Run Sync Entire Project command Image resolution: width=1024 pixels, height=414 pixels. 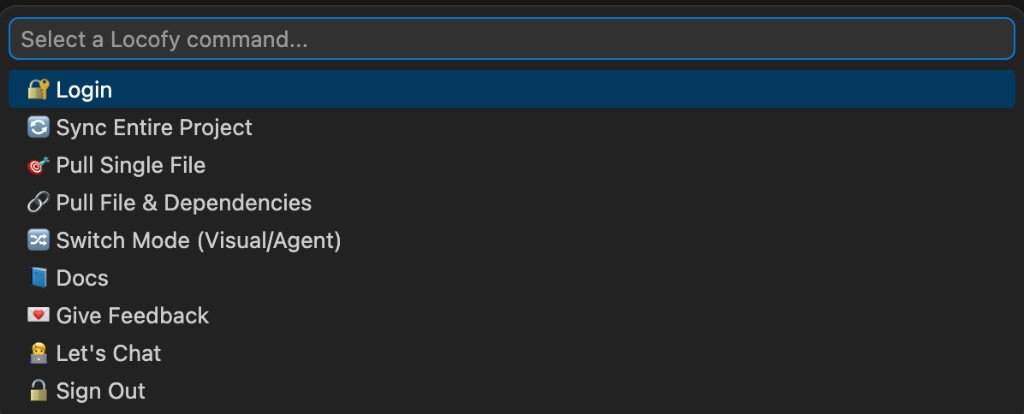(154, 128)
